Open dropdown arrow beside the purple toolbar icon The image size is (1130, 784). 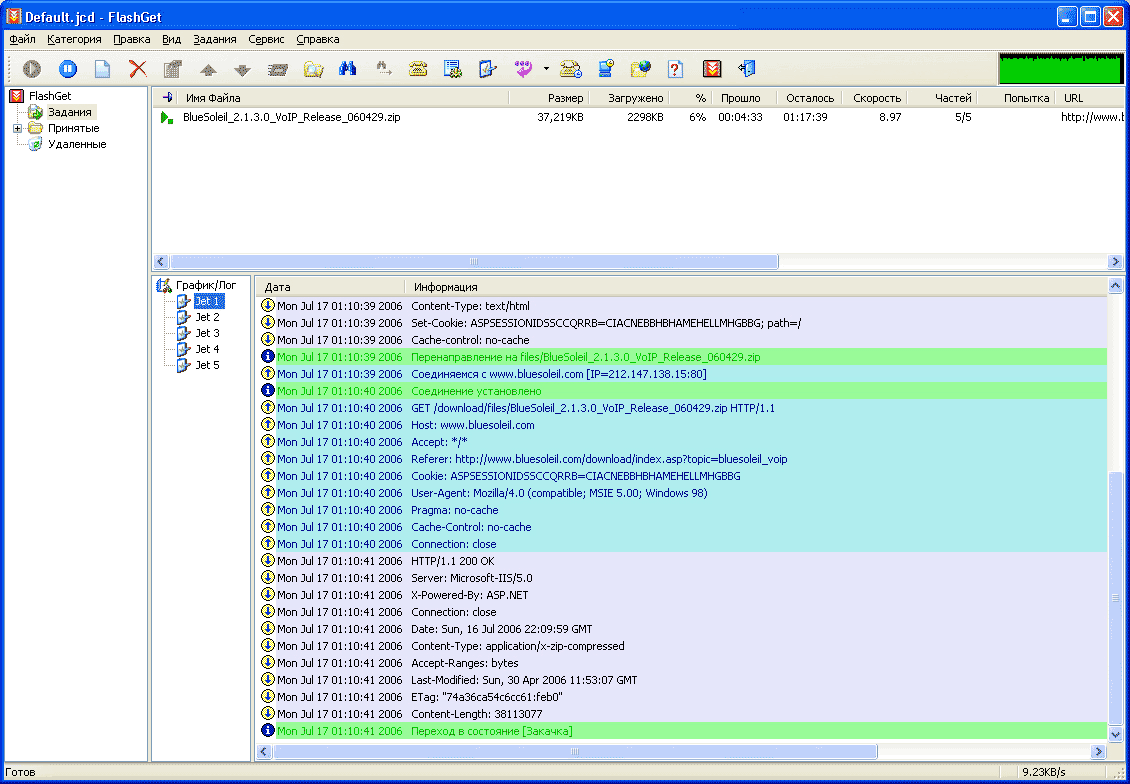(x=546, y=69)
